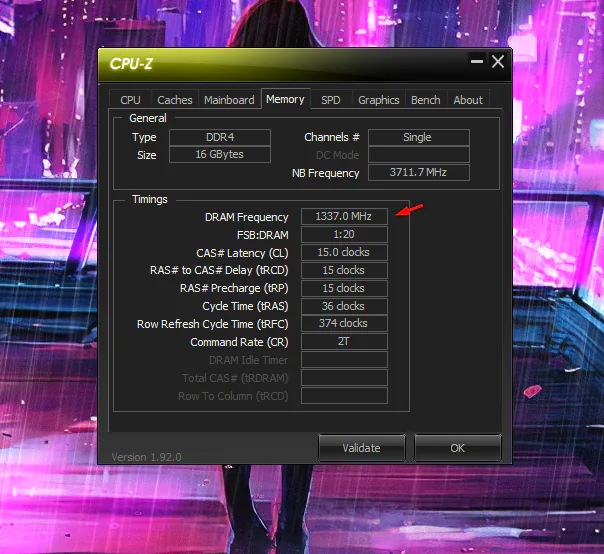Click the Row Refresh Cycle Time label

tap(213, 324)
